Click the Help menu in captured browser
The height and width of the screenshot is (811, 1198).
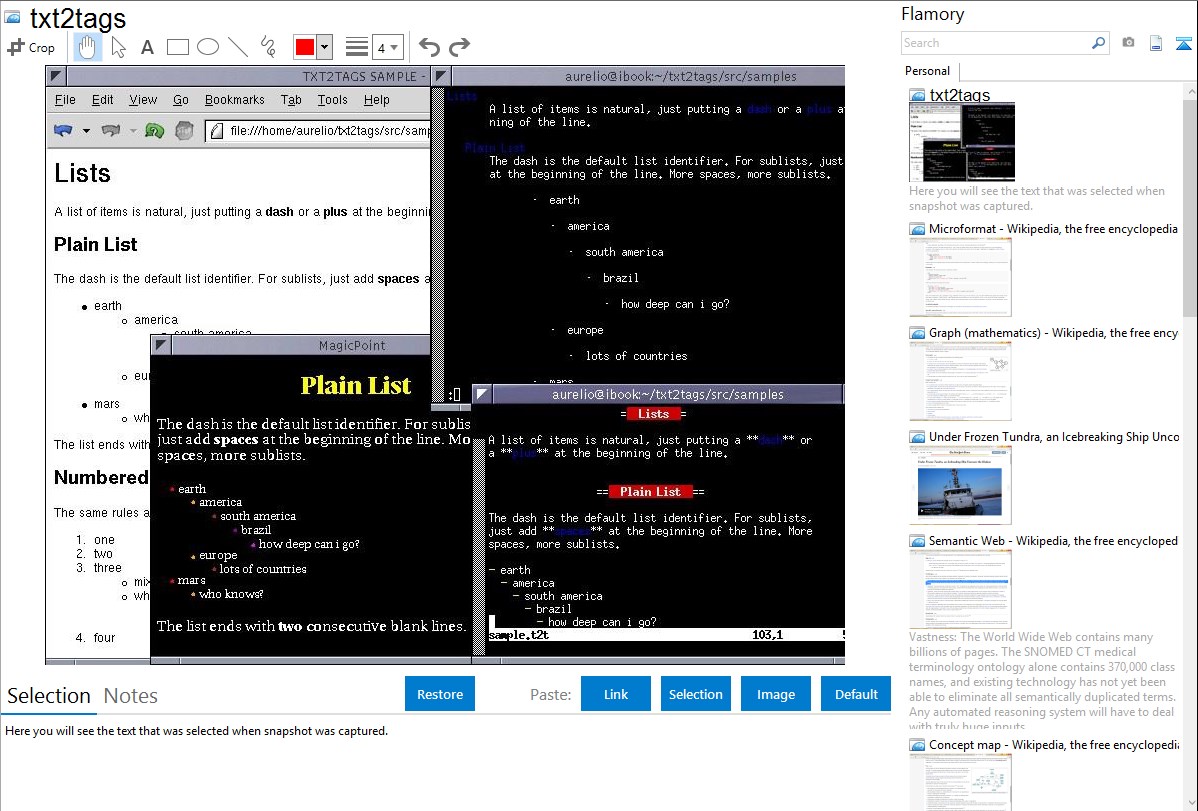coord(376,99)
